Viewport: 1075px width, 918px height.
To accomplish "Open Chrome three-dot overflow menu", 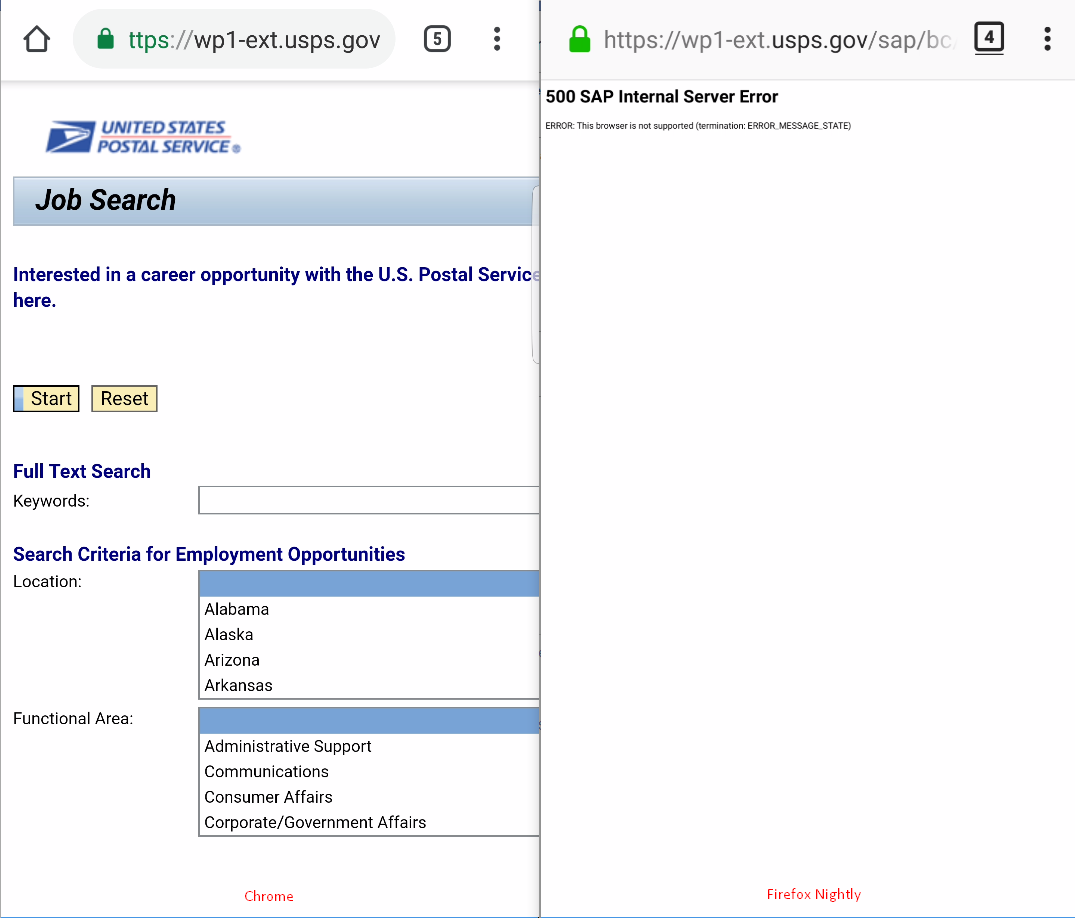I will coord(497,39).
